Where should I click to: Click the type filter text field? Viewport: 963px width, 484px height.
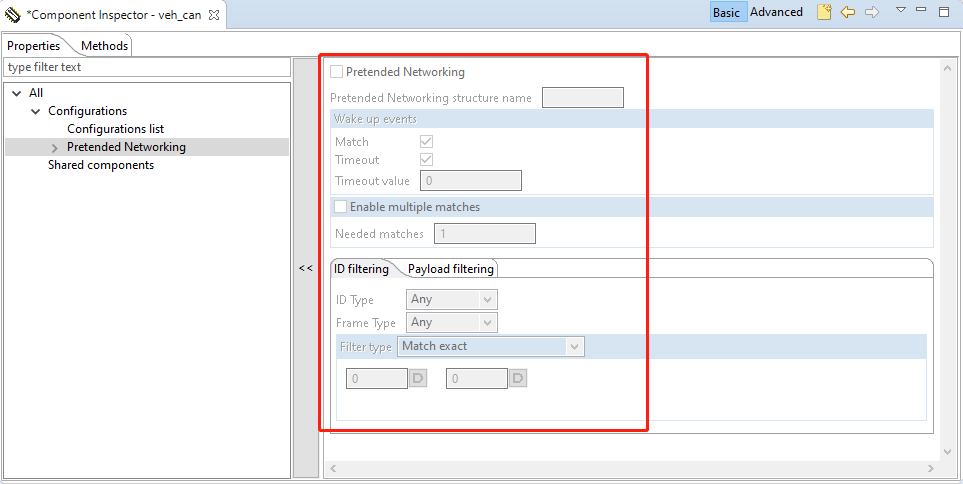tap(146, 67)
